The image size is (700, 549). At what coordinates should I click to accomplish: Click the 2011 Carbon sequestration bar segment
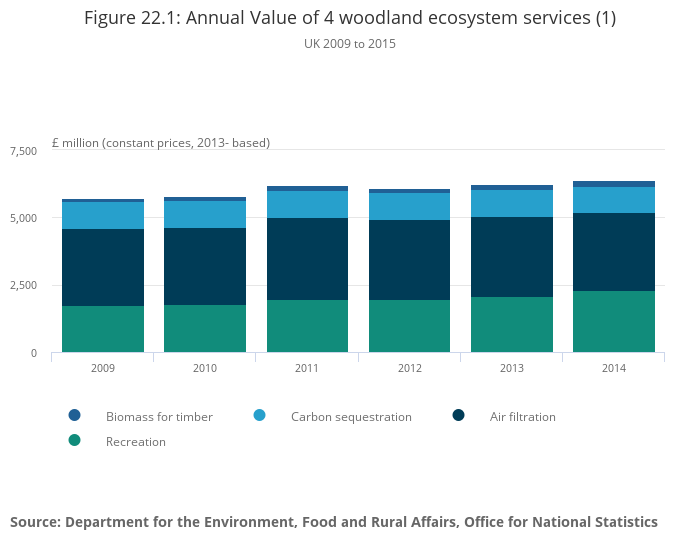[307, 204]
